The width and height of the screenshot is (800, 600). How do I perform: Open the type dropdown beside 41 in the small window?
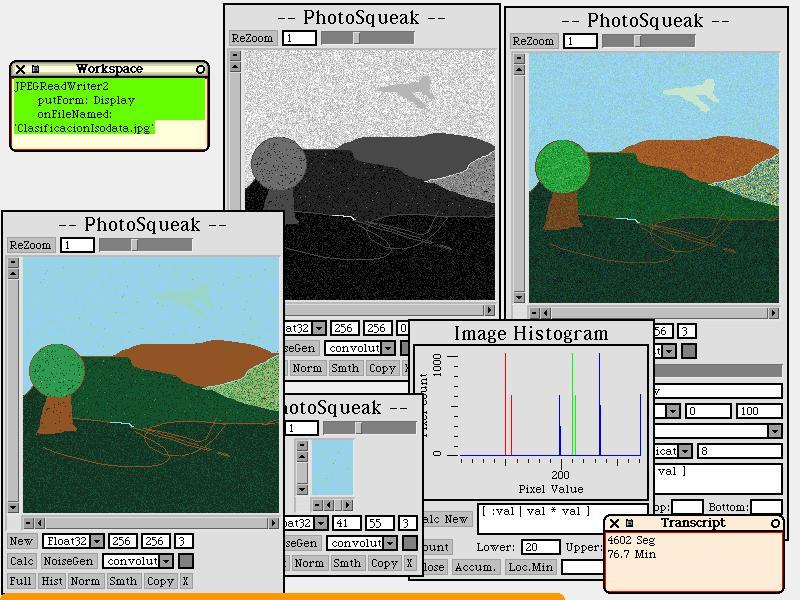tap(321, 523)
